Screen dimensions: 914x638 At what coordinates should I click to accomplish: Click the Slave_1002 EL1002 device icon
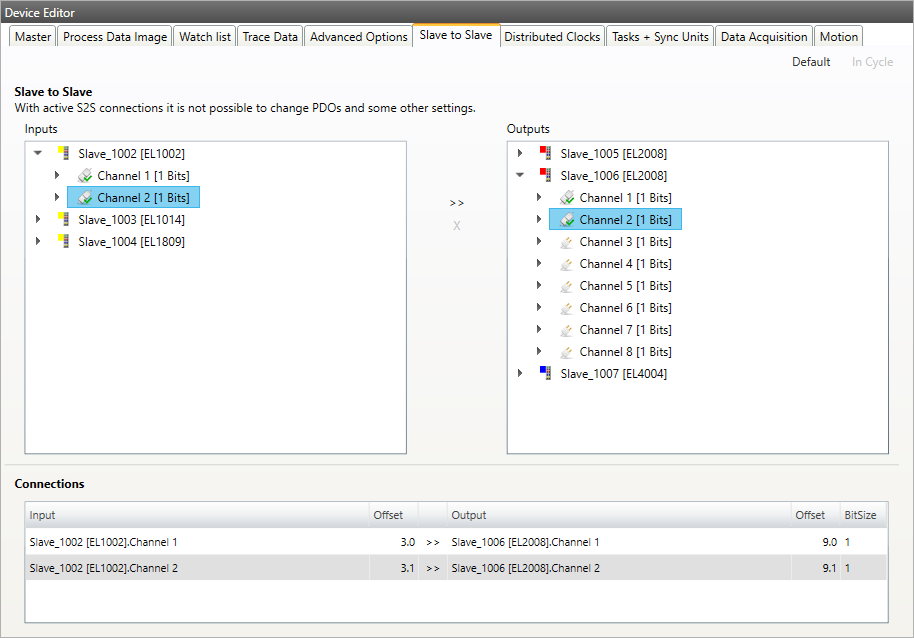[x=65, y=154]
